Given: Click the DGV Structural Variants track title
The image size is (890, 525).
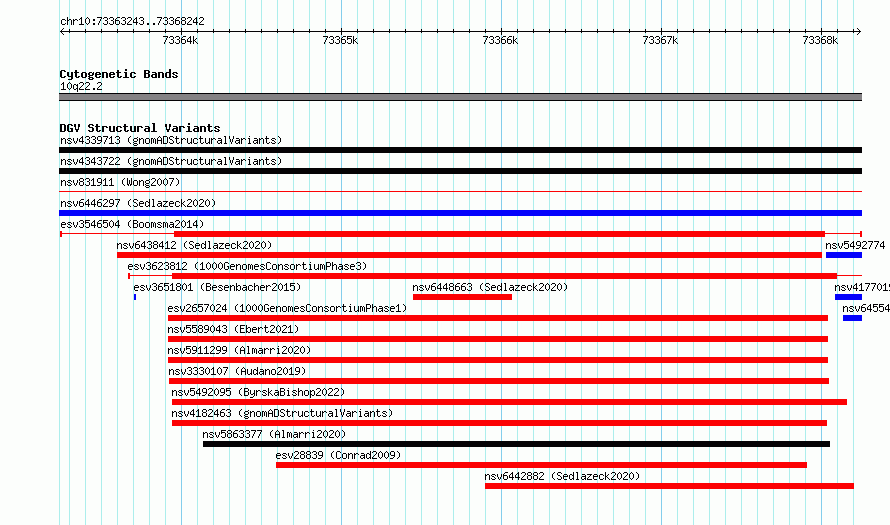Looking at the screenshot, I should pos(140,128).
